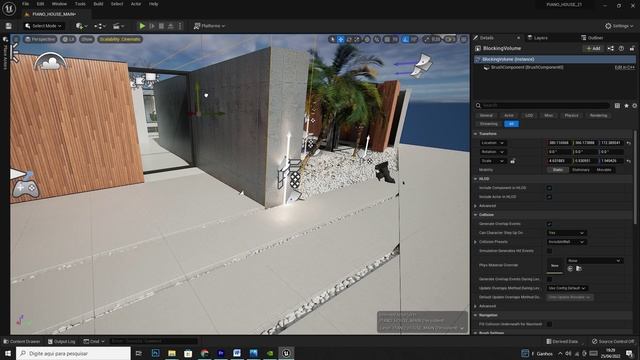Click into the Details search field
This screenshot has height=360, width=640.
click(x=542, y=105)
